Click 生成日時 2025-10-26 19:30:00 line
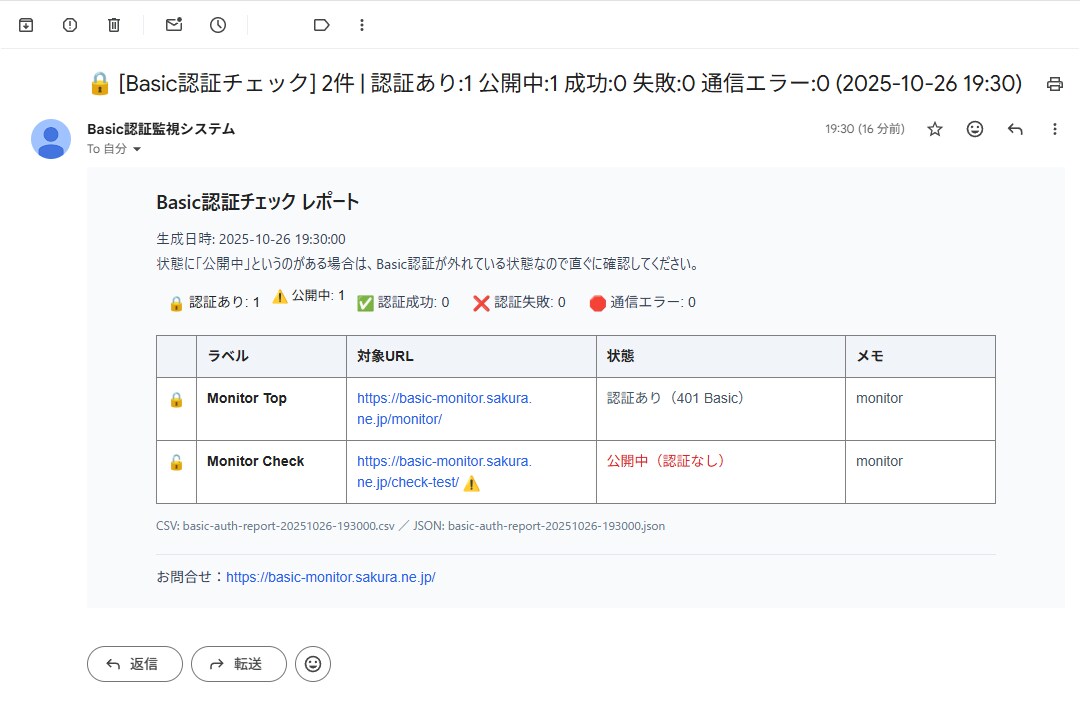Image resolution: width=1080 pixels, height=705 pixels. coord(251,239)
